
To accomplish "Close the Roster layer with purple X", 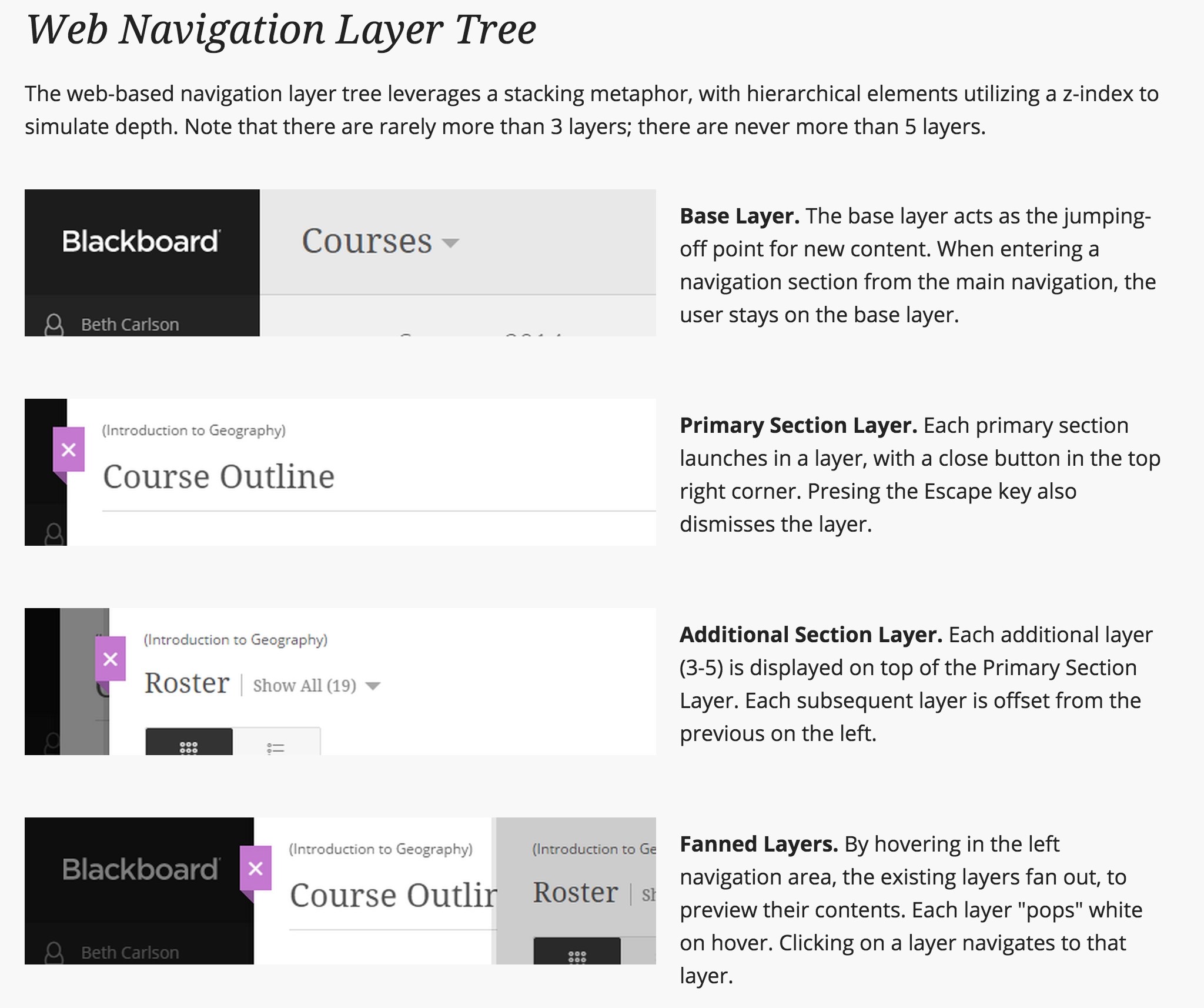I will tap(111, 659).
